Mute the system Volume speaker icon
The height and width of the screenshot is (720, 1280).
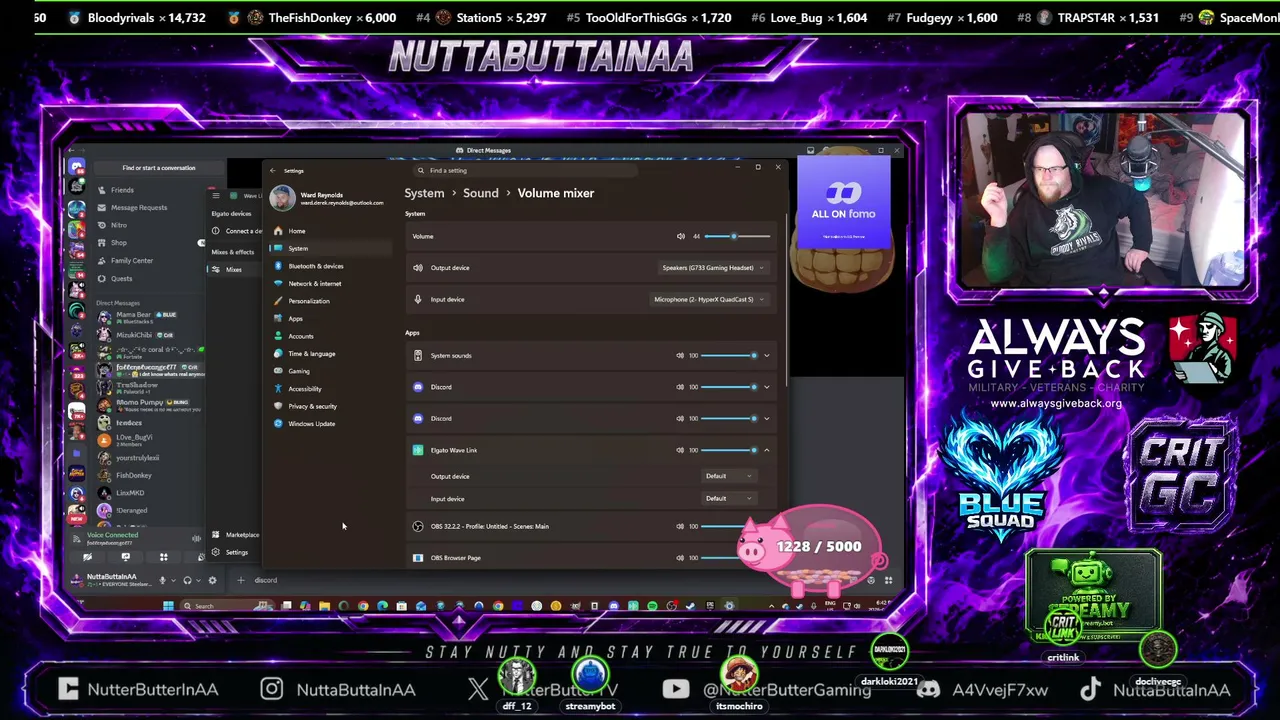tap(681, 236)
